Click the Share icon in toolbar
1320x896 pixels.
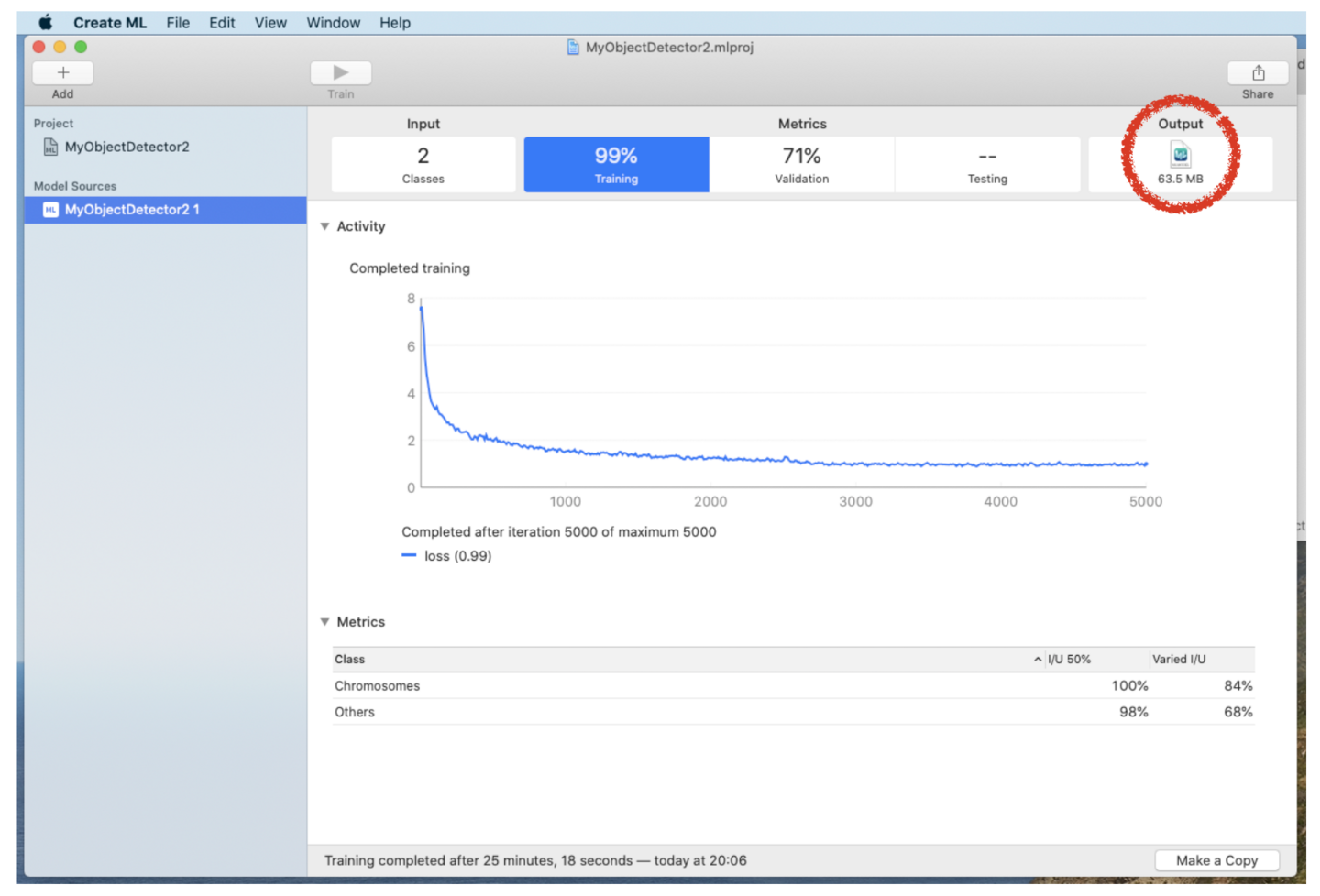[1258, 73]
